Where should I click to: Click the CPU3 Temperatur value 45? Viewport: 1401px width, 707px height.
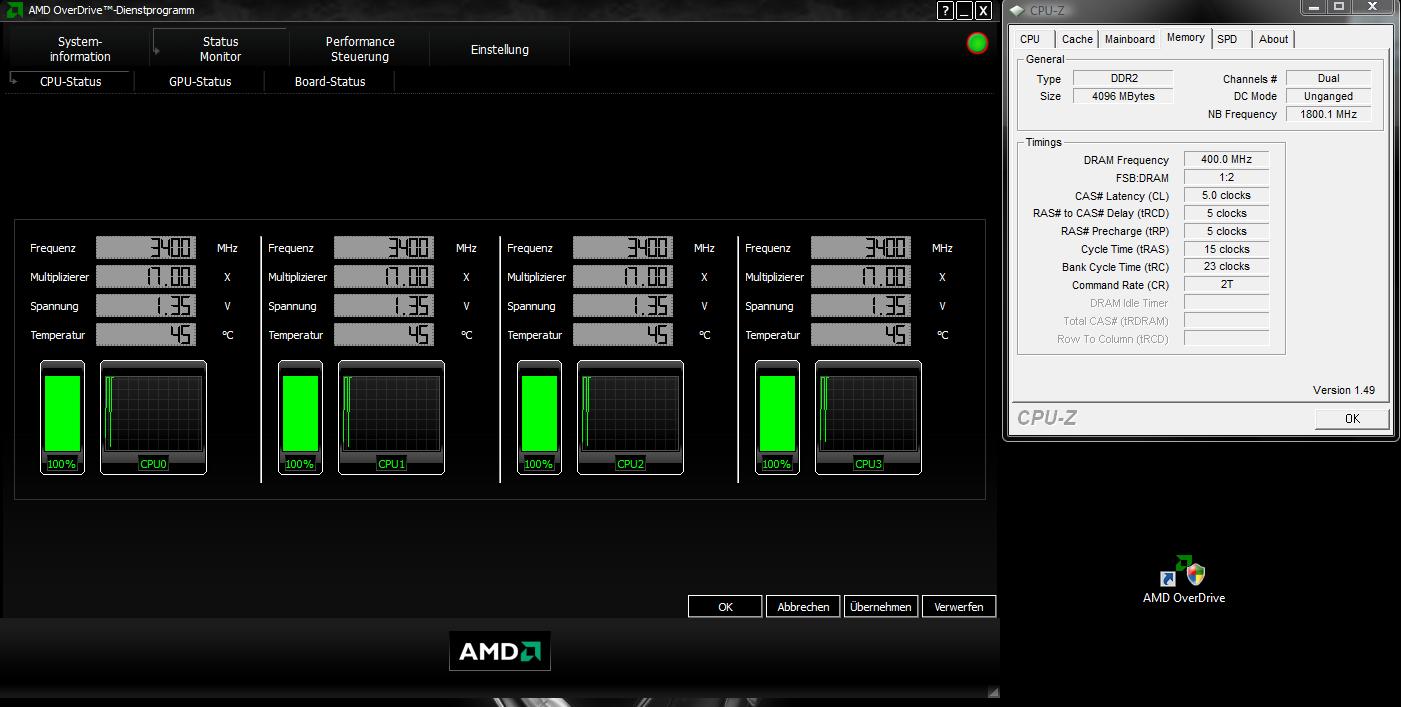pyautogui.click(x=861, y=334)
